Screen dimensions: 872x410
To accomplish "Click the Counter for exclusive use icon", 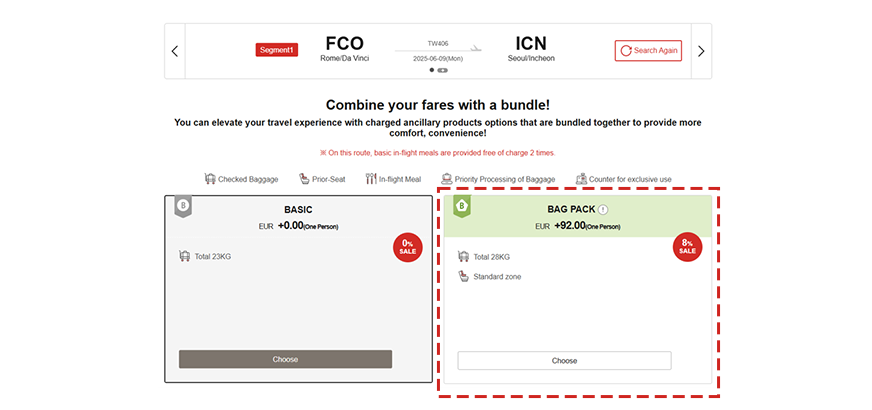I will tap(581, 179).
